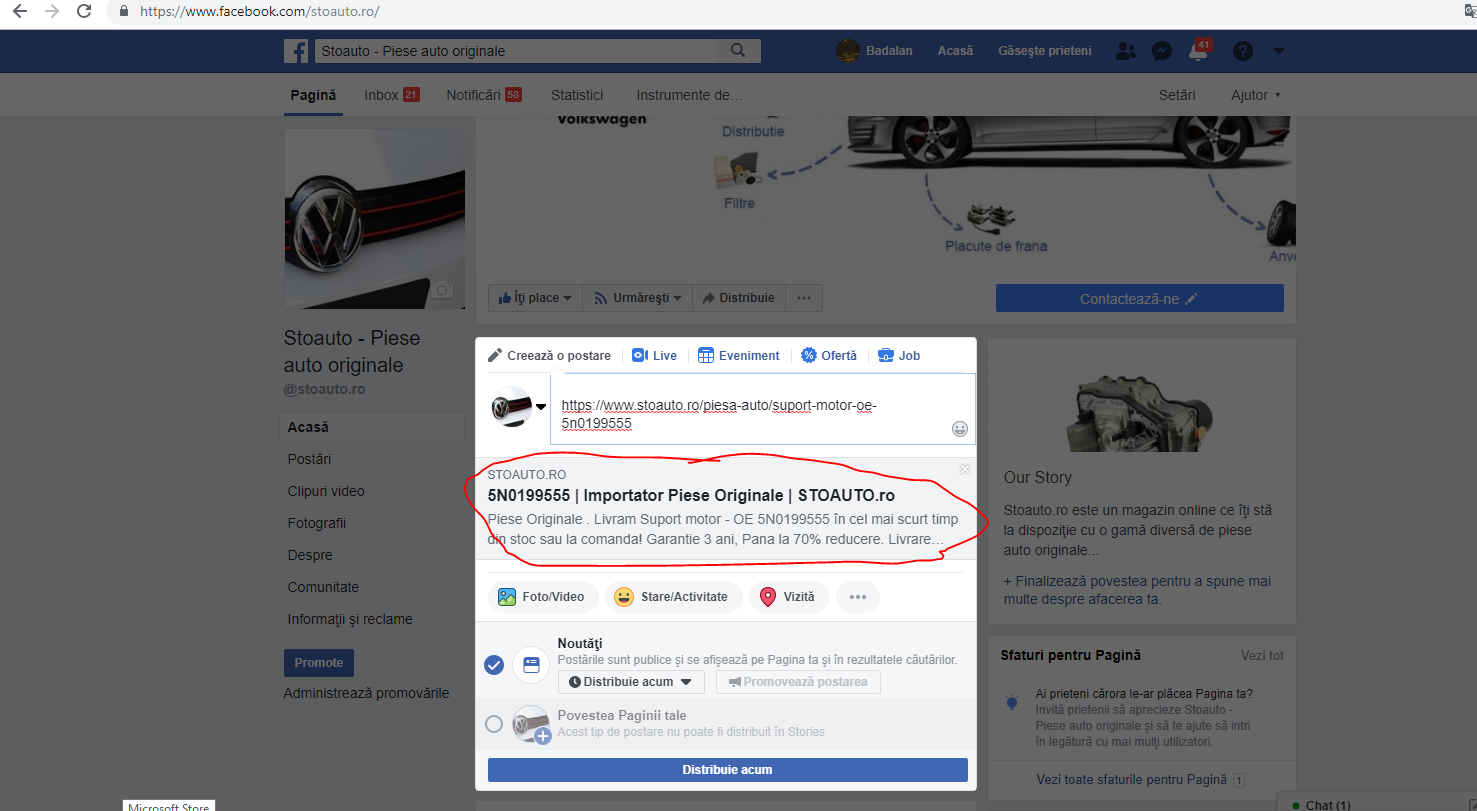Open the Inbox tab
Screen dimensions: 1477x811
(392, 95)
